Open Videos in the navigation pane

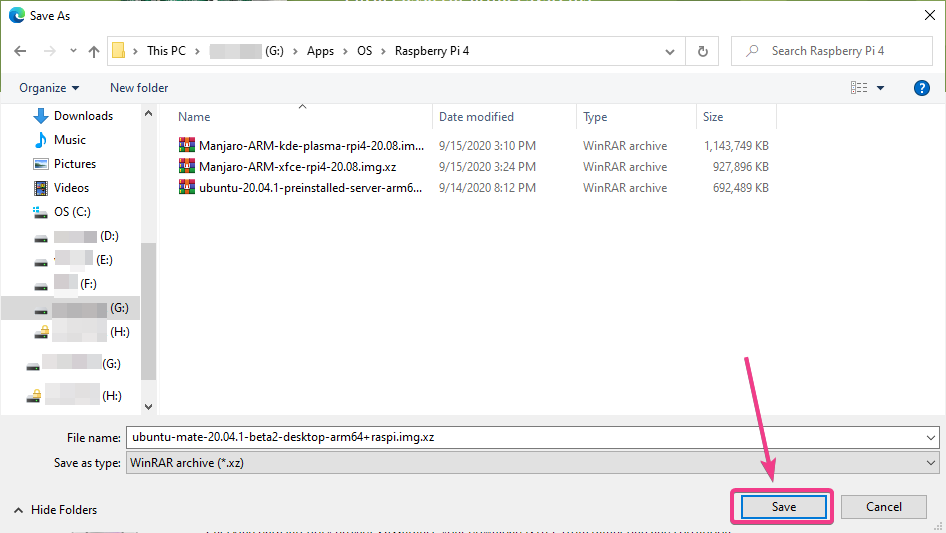[71, 188]
